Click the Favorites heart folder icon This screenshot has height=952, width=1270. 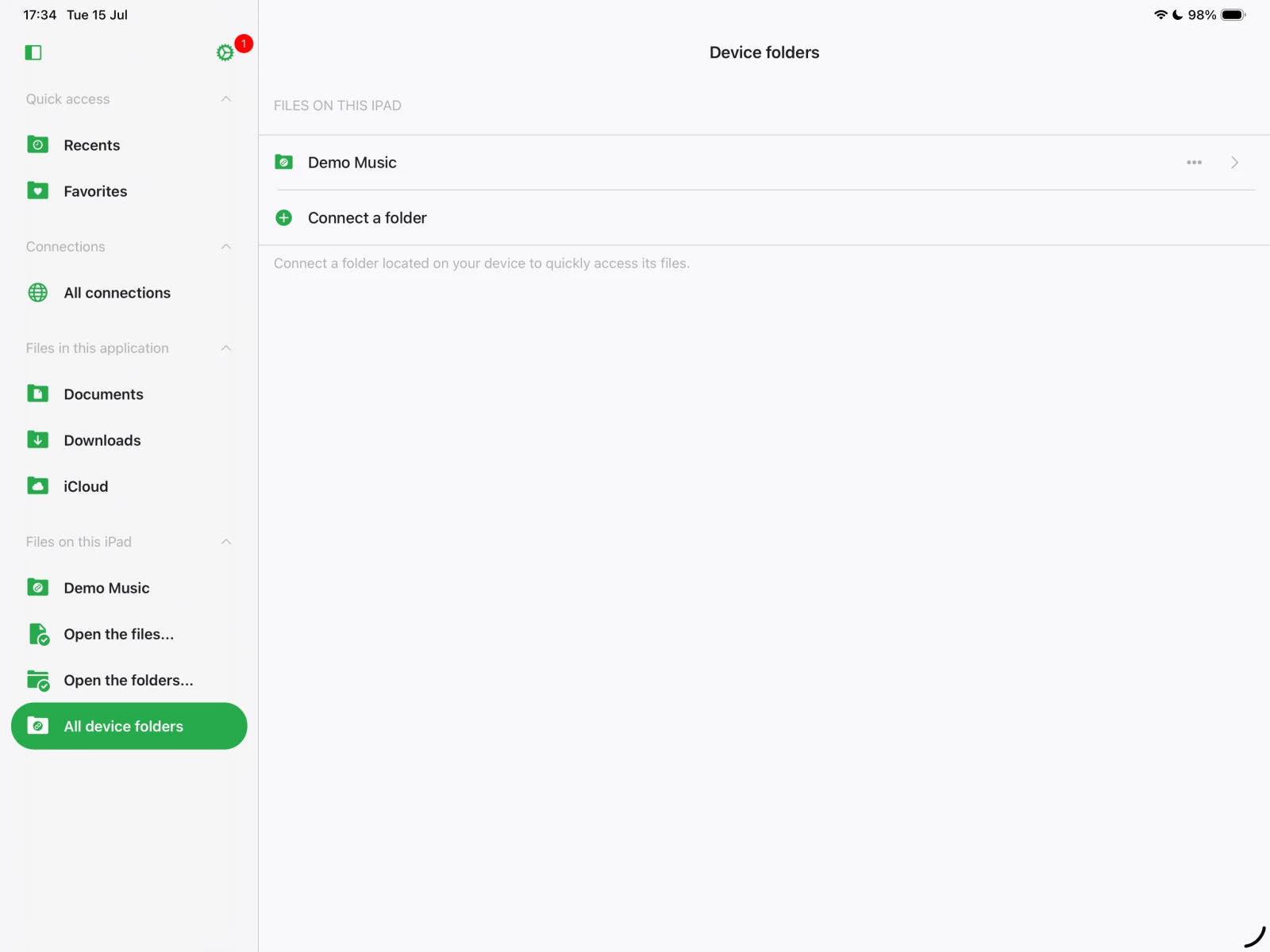tap(37, 191)
